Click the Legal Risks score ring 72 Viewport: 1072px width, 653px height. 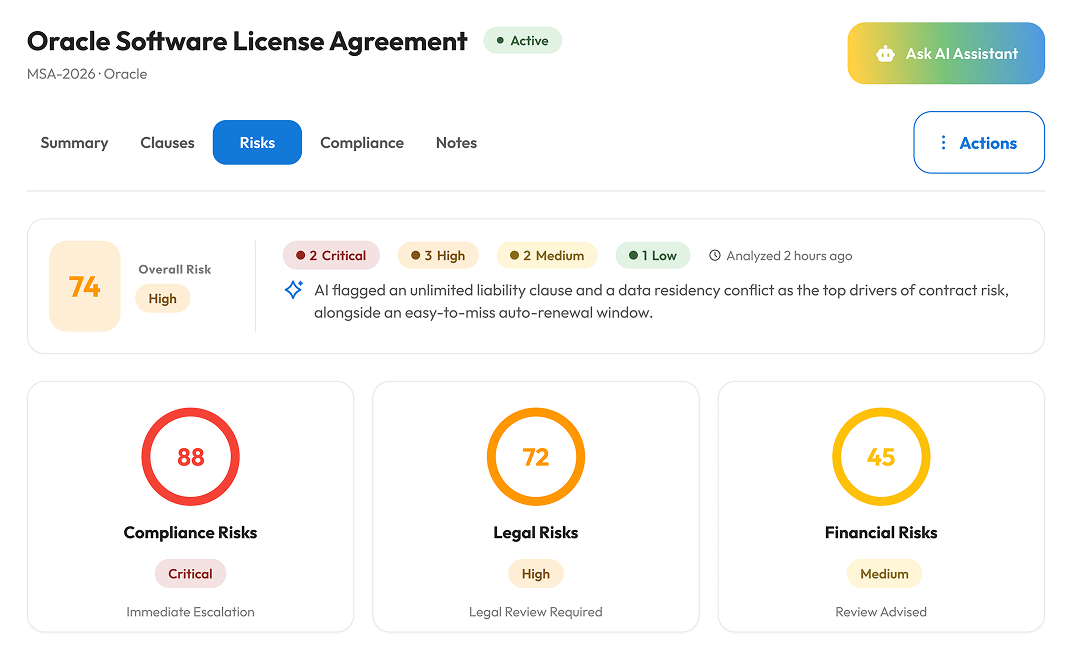click(536, 456)
